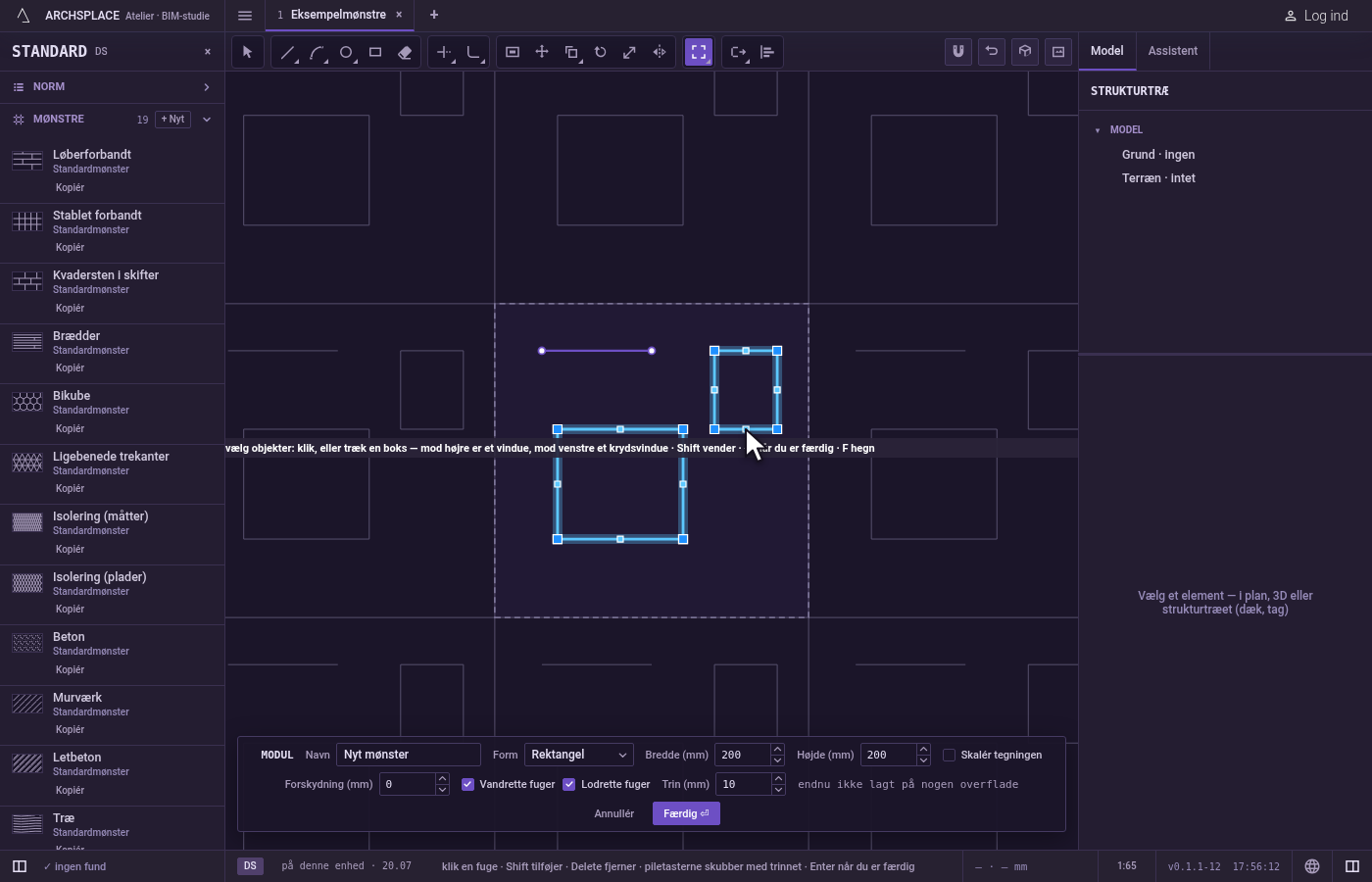This screenshot has width=1372, height=882.
Task: Select the circle drawing tool
Action: 346,52
